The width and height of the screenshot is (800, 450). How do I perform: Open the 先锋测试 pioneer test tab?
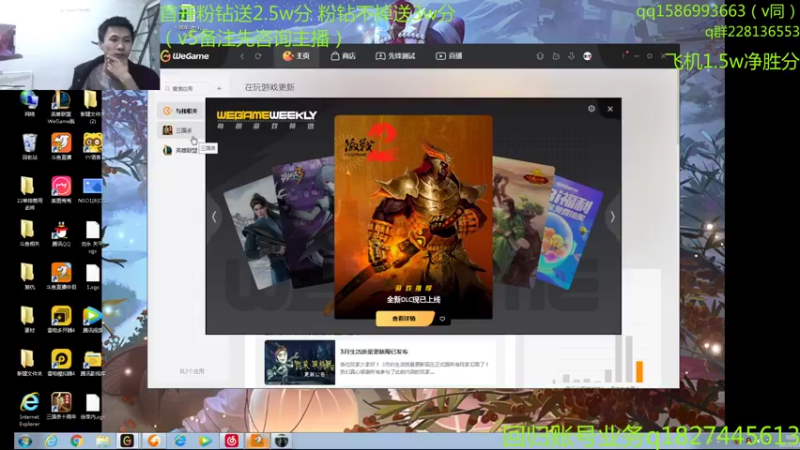point(395,56)
